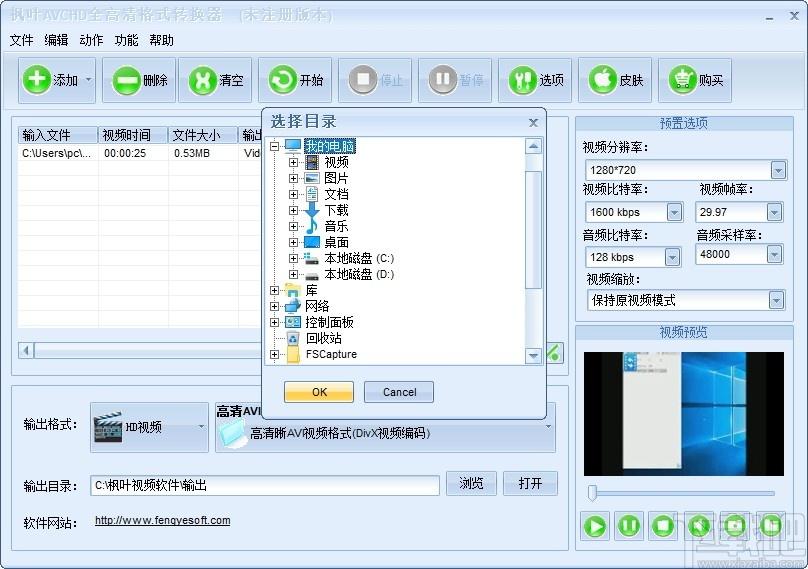This screenshot has width=808, height=569.
Task: Click the directory tree scroll-up arrow
Action: tap(533, 146)
